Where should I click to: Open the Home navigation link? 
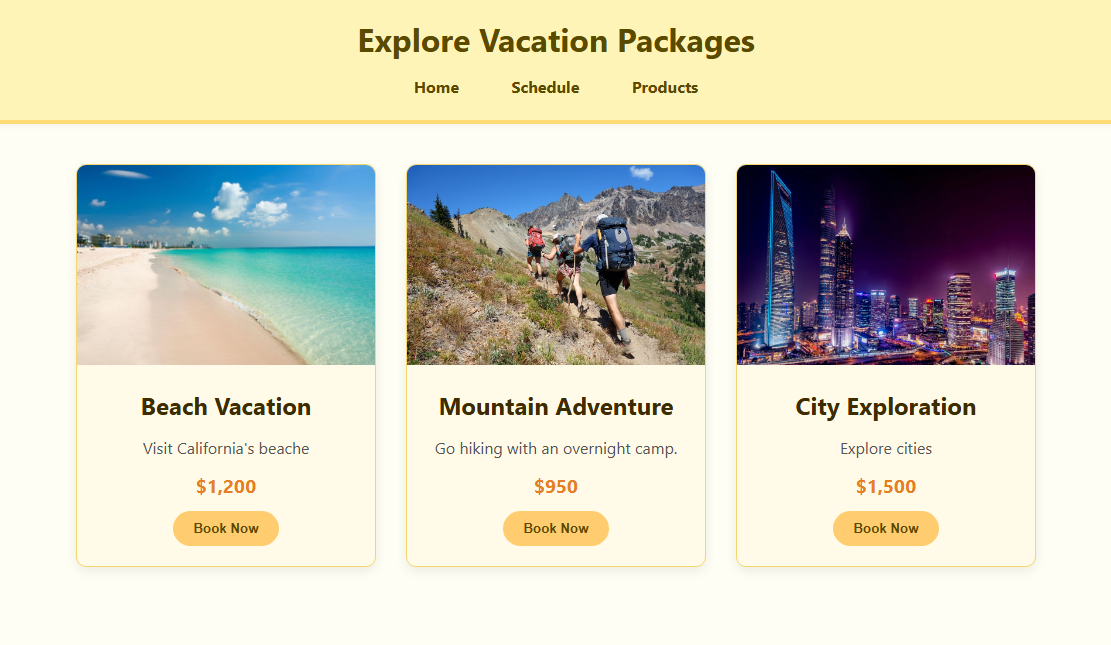point(436,88)
